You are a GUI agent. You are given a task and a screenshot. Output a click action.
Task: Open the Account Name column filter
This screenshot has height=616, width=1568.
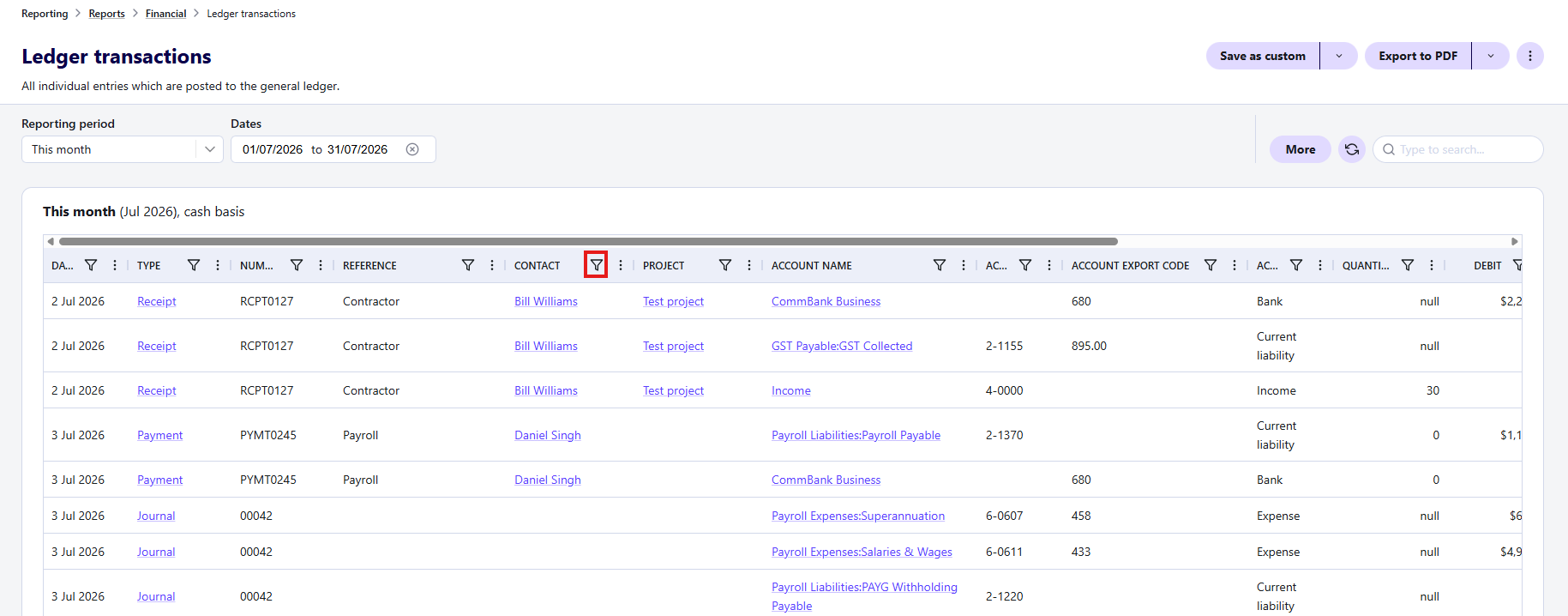pos(940,265)
